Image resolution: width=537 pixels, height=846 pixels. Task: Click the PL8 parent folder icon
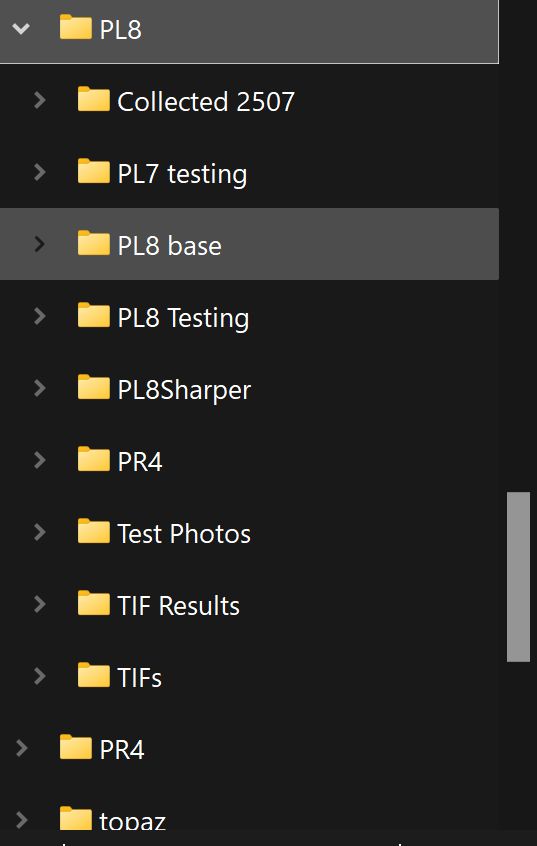click(x=76, y=27)
